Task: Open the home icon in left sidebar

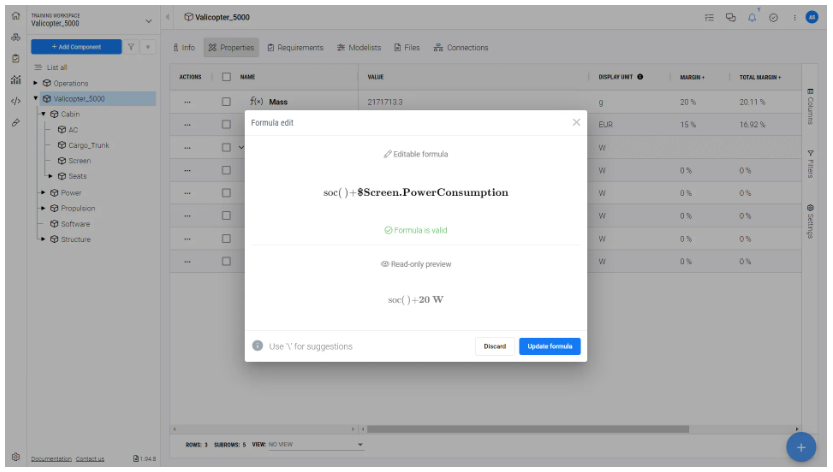Action: (x=16, y=16)
